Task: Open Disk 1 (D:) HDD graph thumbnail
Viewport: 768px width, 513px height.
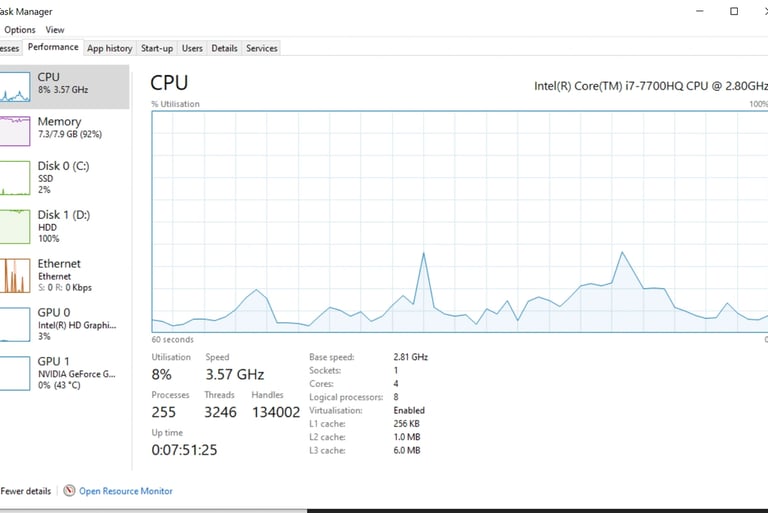Action: click(x=15, y=226)
